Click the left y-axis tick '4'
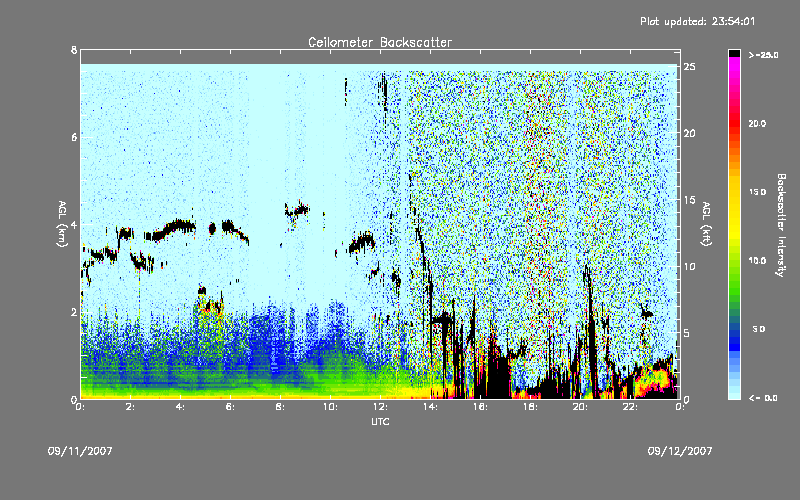800x500 pixels. (x=74, y=224)
